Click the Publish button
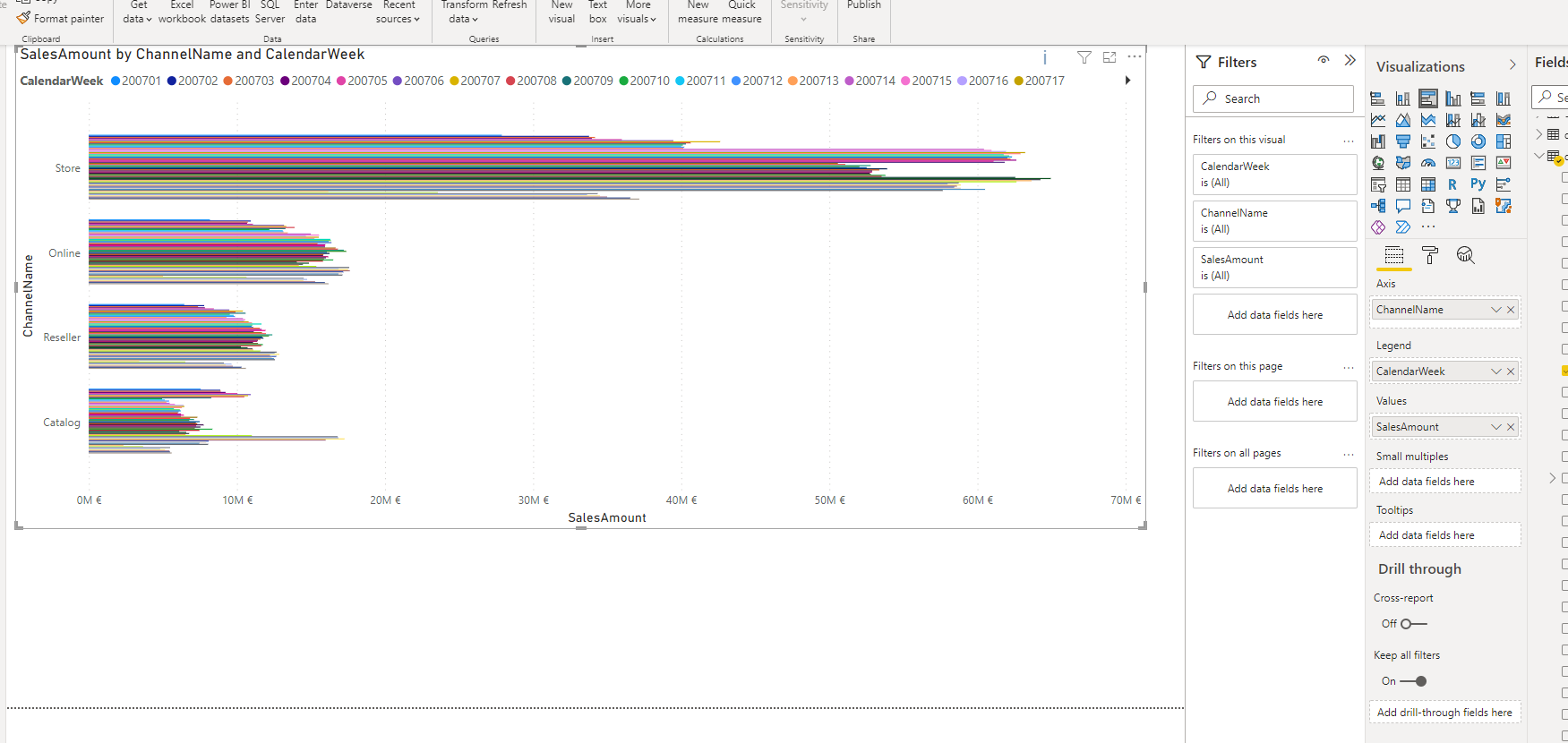 [864, 5]
